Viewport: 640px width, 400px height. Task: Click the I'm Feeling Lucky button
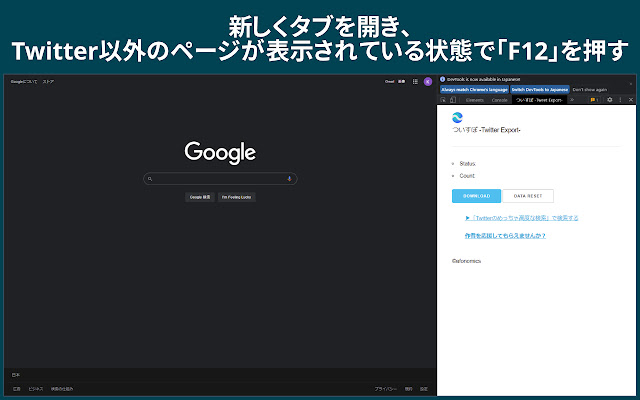pos(237,197)
